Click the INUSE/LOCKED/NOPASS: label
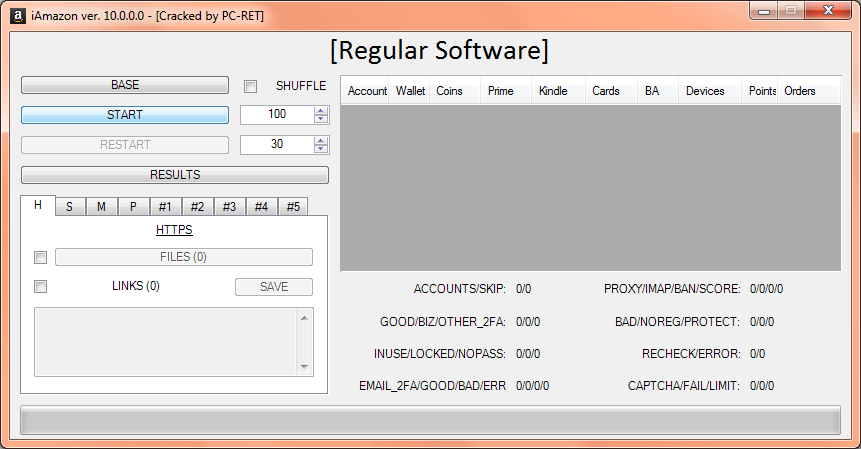 pyautogui.click(x=440, y=354)
